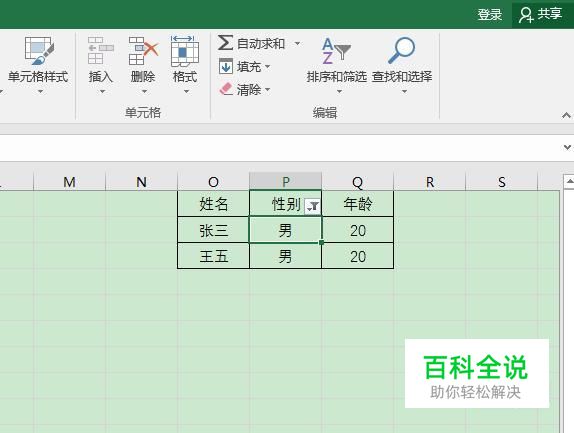Screen dimensions: 574x433
Task: Select the 男 cell in 王五 row
Action: 286,256
